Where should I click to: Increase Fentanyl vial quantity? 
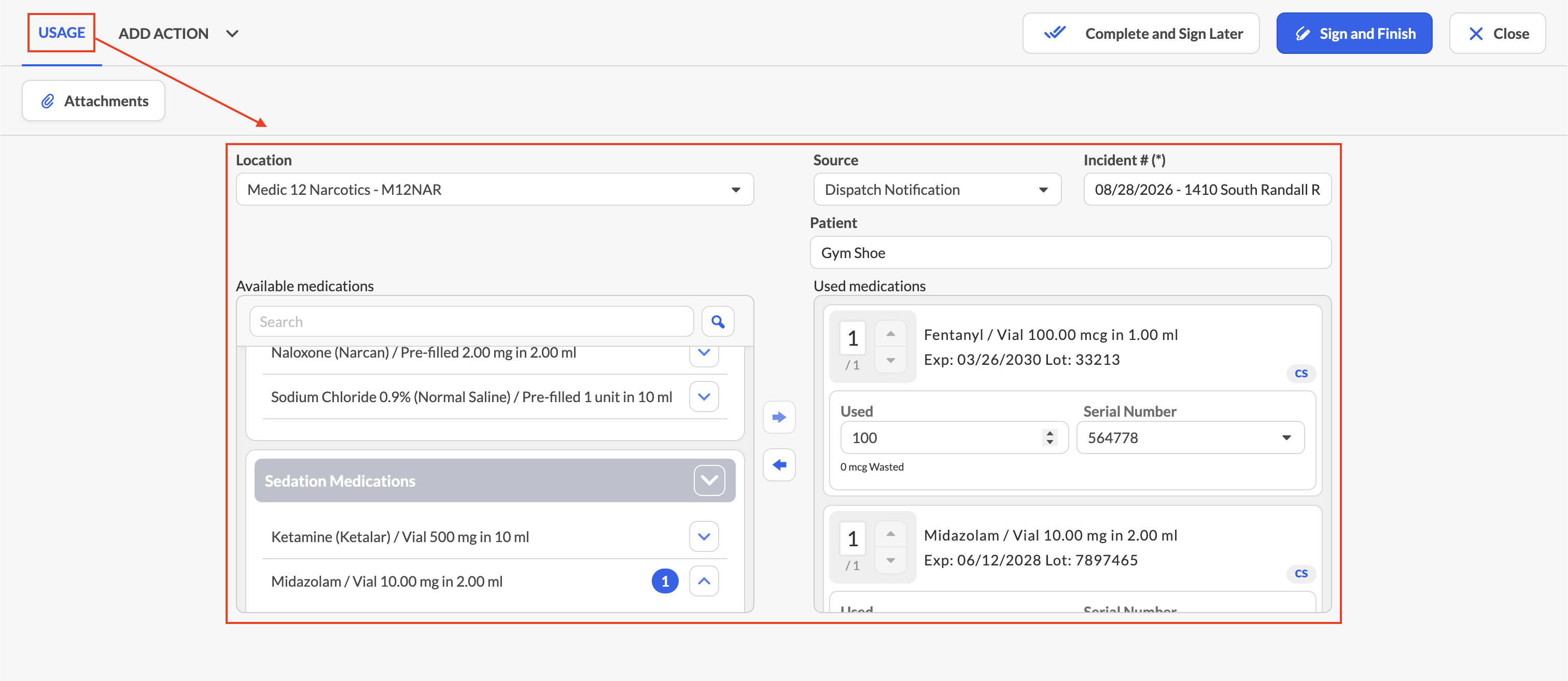click(890, 333)
